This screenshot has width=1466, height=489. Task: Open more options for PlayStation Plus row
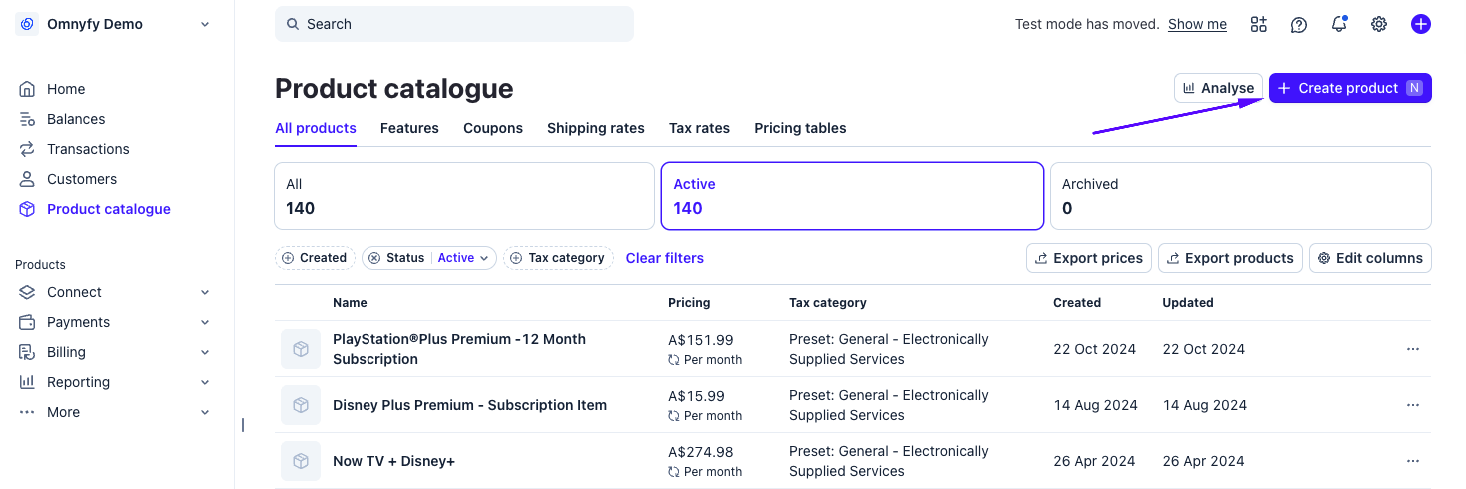click(1412, 349)
